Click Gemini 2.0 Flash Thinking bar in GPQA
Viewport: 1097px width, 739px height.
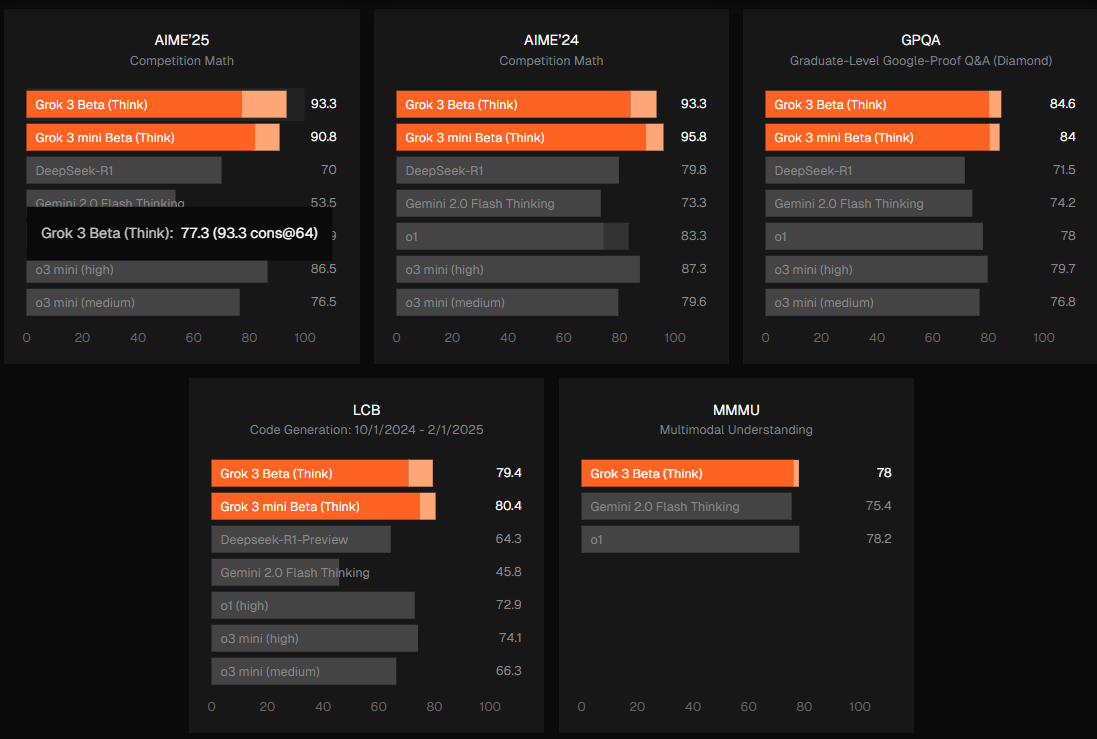tap(869, 203)
